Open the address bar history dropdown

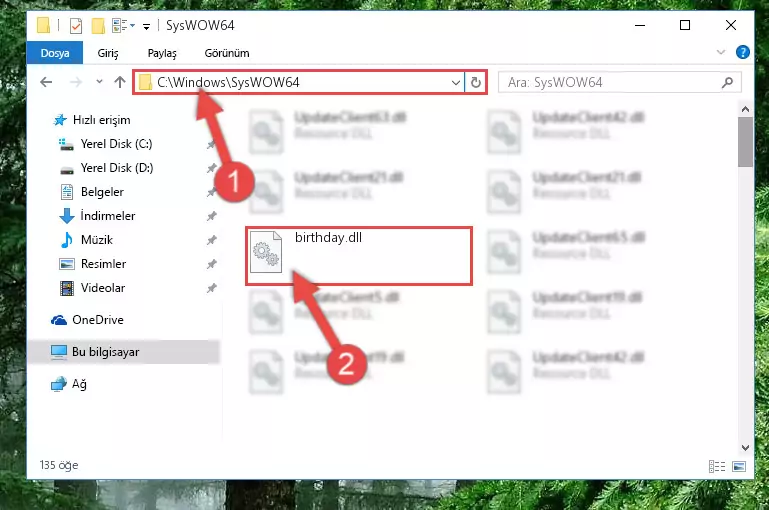point(456,82)
